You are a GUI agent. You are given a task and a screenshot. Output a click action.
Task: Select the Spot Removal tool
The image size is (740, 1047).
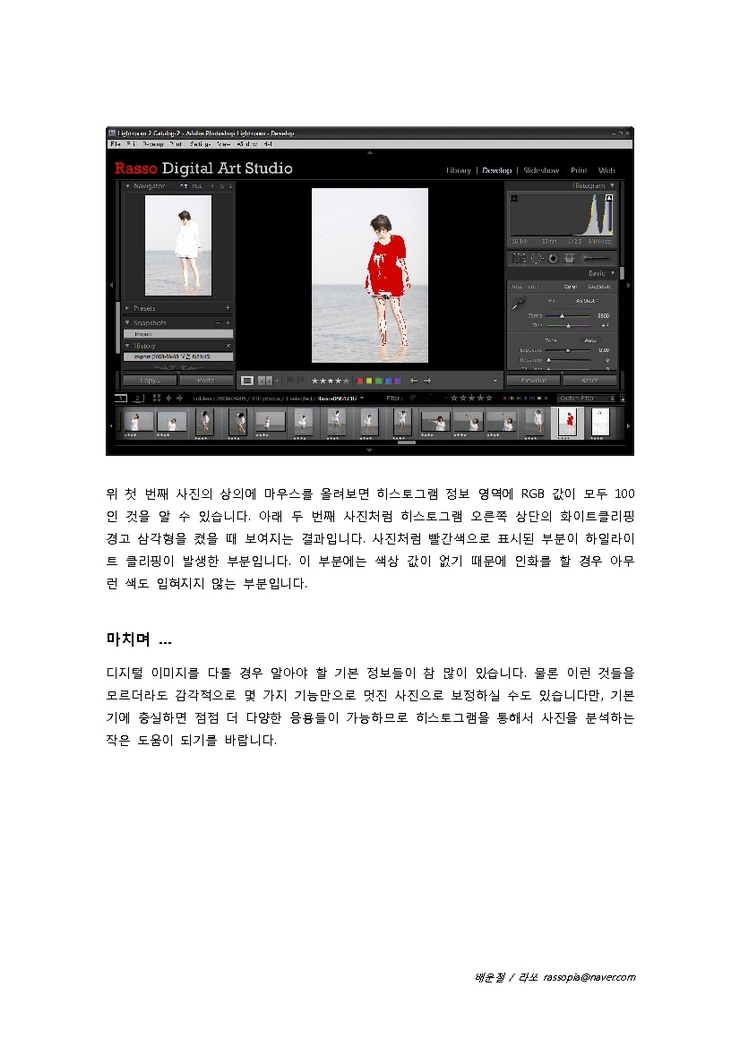[536, 258]
